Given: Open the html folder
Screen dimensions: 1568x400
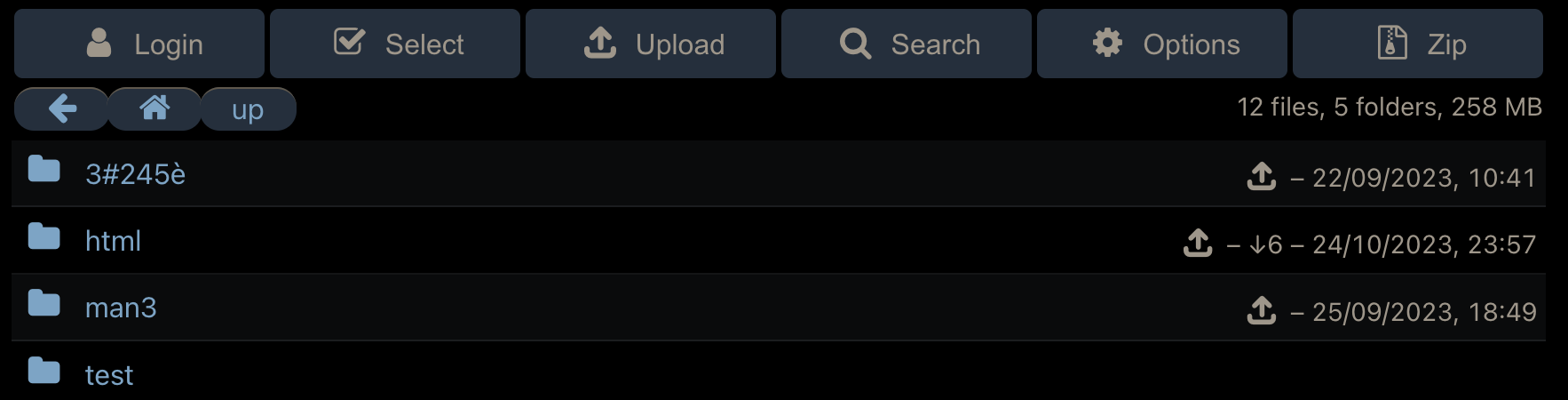Looking at the screenshot, I should pos(113,241).
